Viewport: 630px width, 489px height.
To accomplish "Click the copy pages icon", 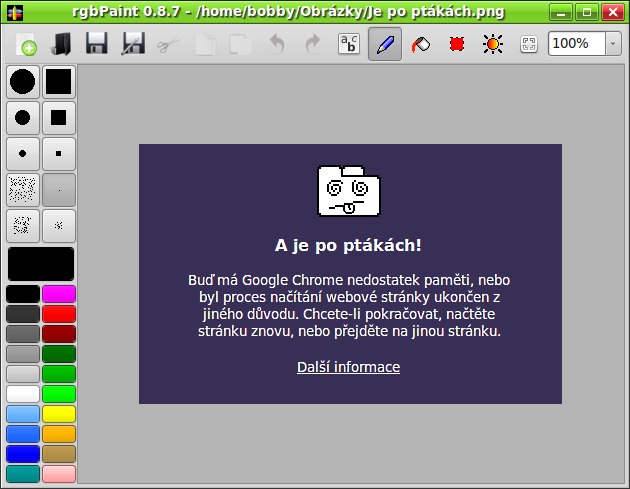I will (205, 44).
